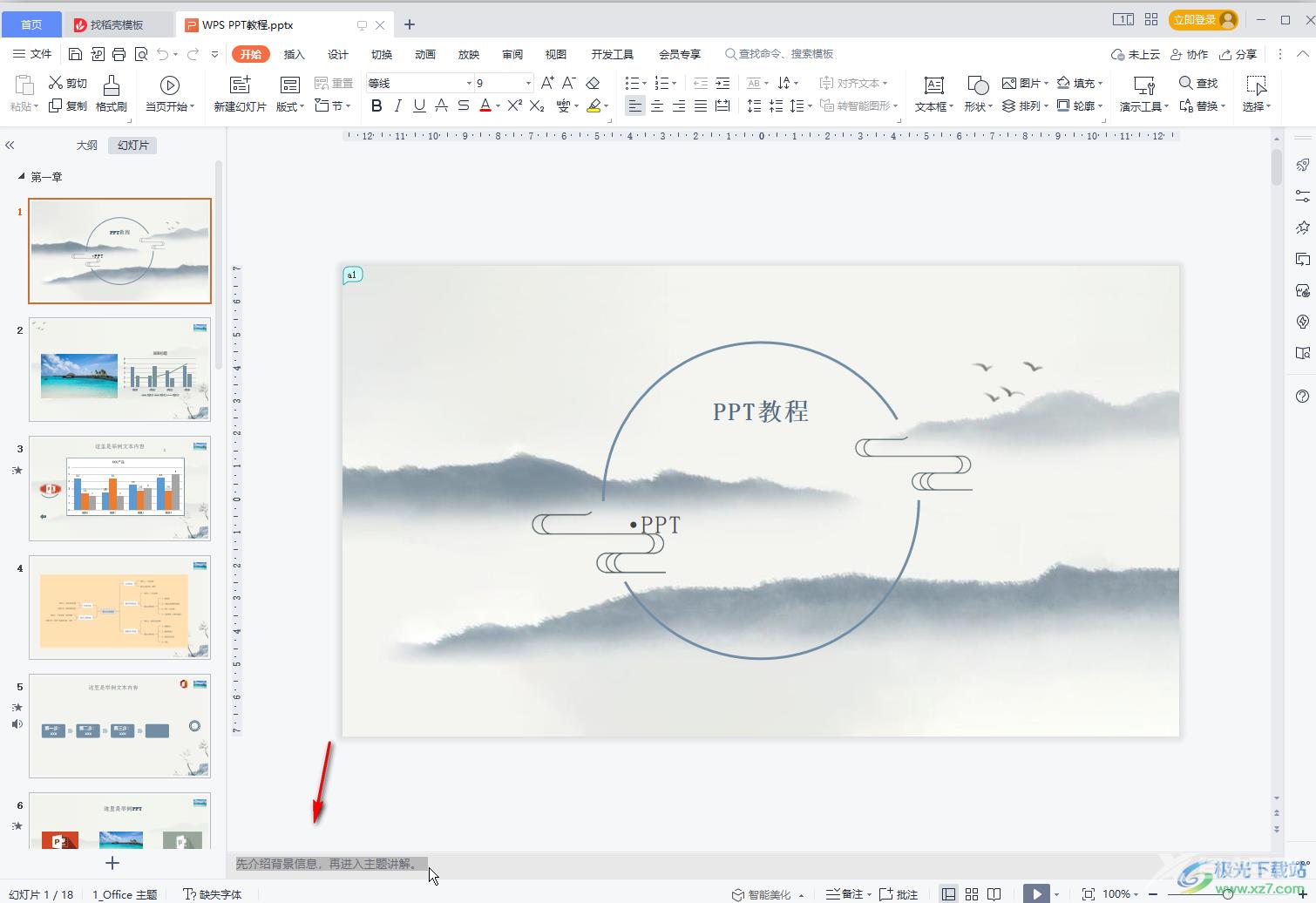1316x903 pixels.
Task: Click the Decrease indent icon
Action: [x=701, y=83]
